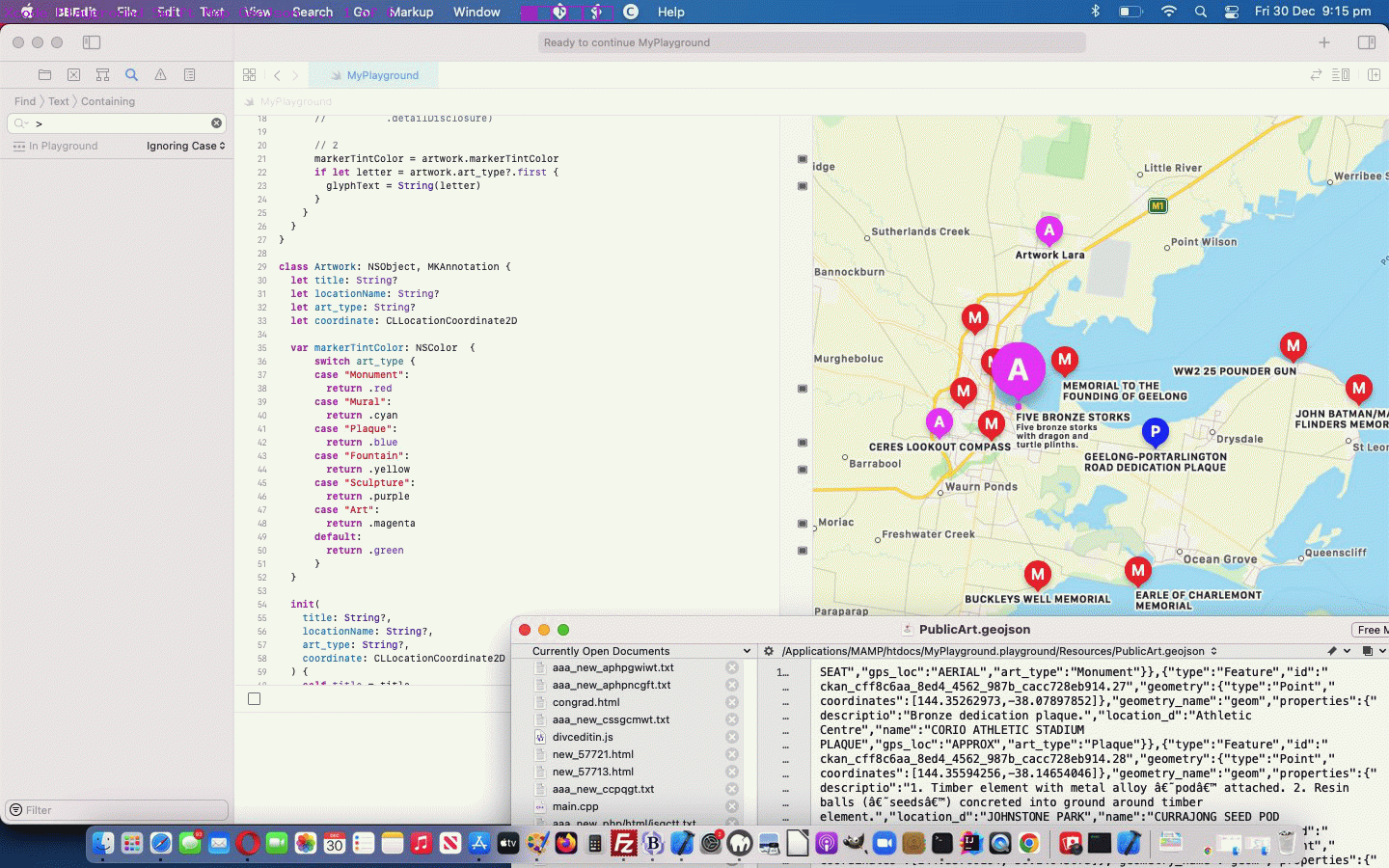Click the related items grid icon
This screenshot has width=1389, height=868.
tap(249, 75)
